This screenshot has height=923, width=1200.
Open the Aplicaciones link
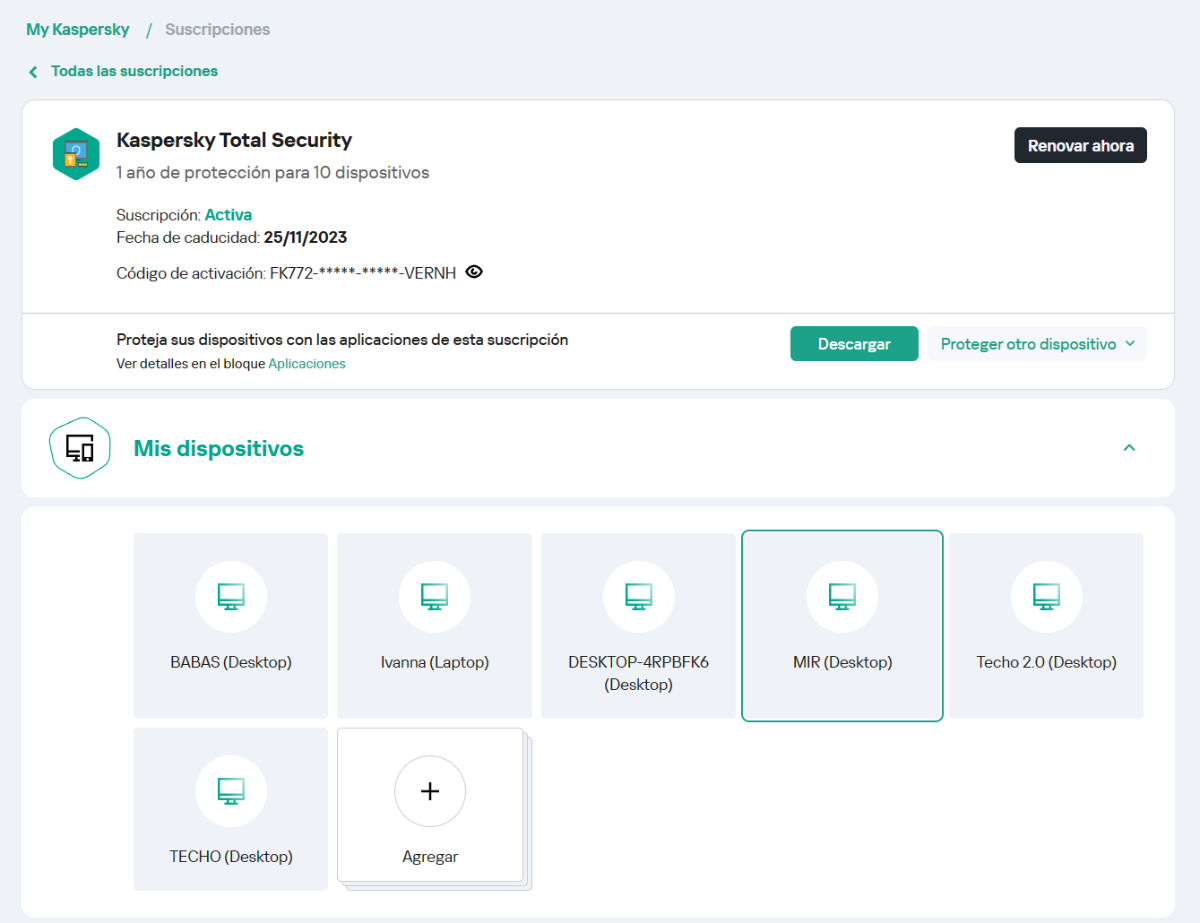307,364
